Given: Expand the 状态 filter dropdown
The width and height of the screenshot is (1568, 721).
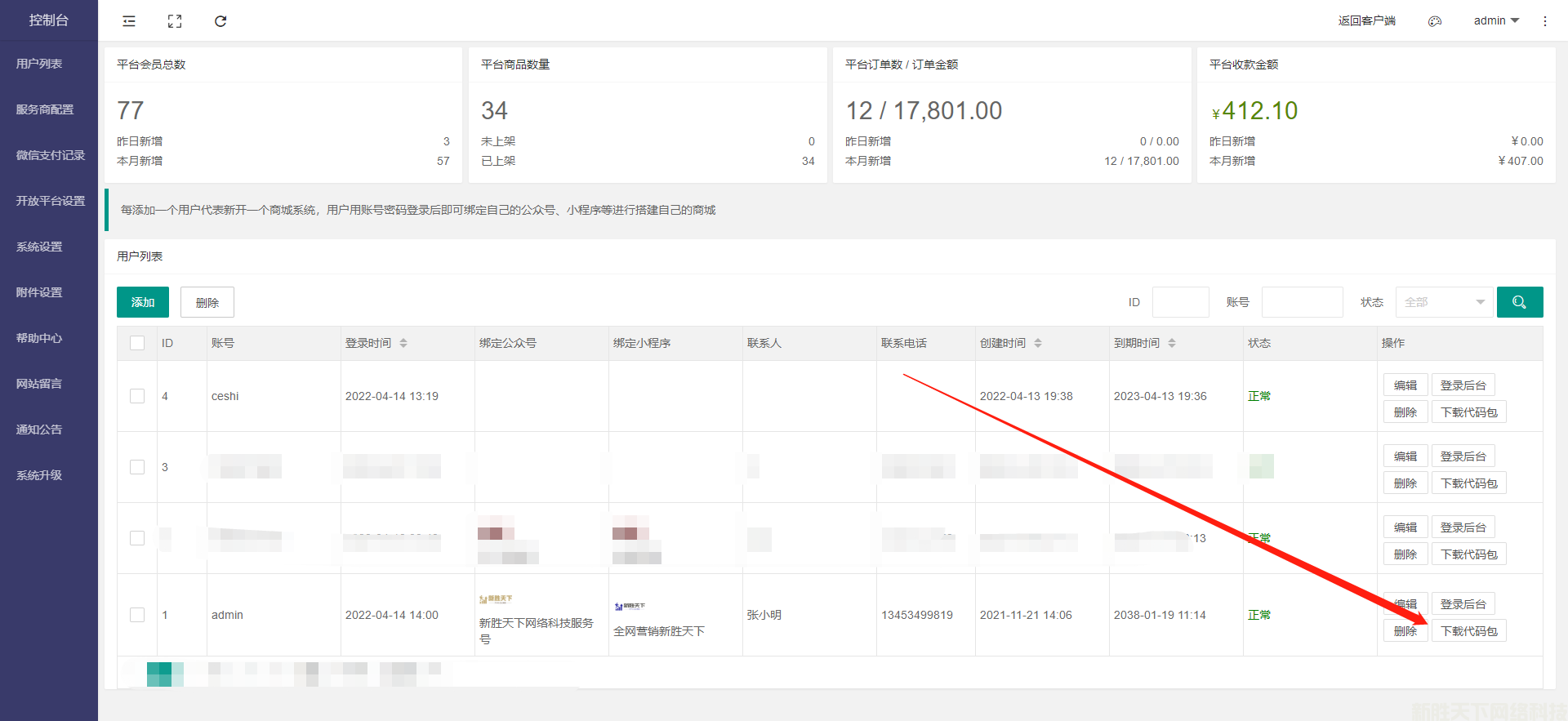Looking at the screenshot, I should click(x=1443, y=302).
